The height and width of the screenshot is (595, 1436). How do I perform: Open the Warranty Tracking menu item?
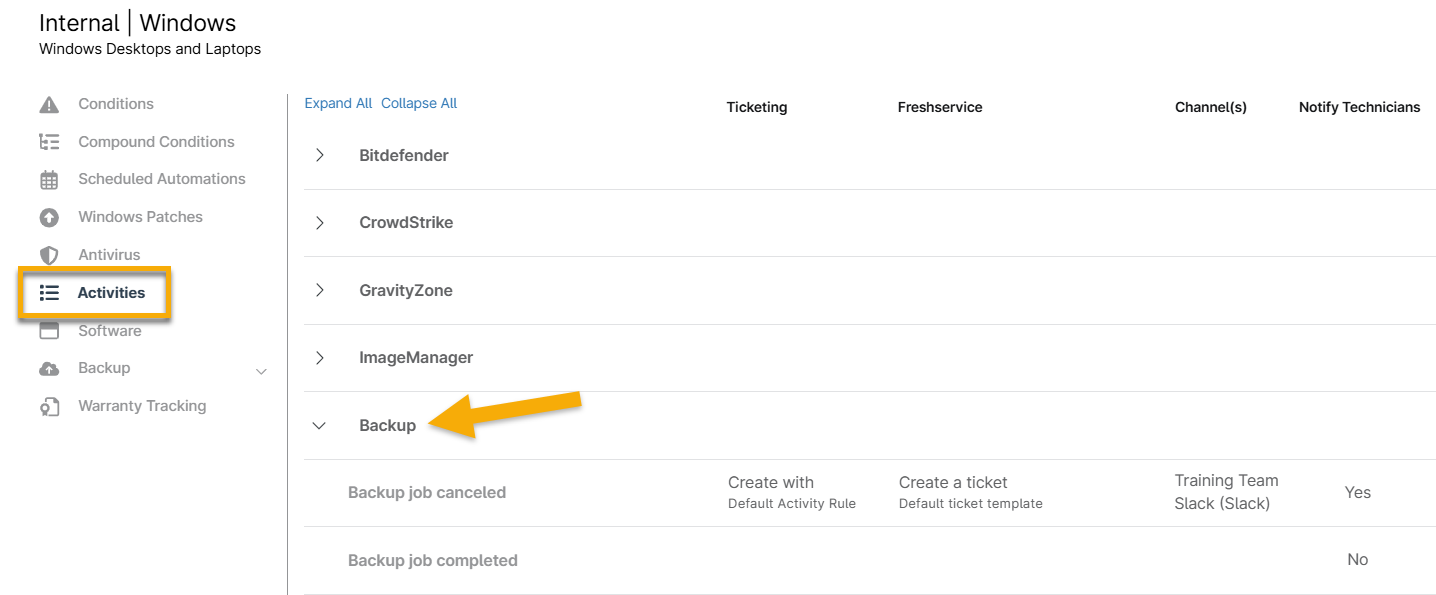pyautogui.click(x=142, y=406)
